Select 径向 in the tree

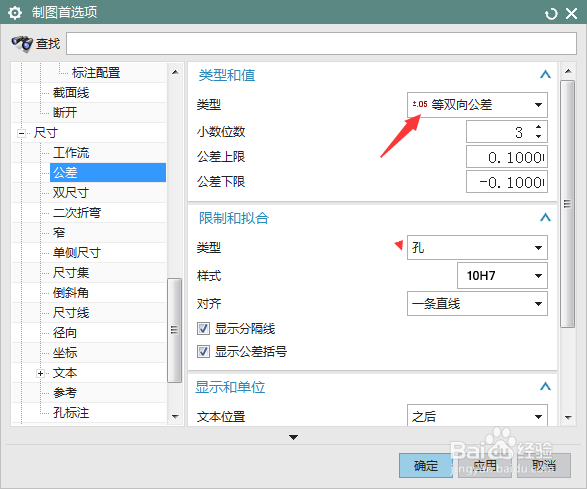tap(65, 332)
